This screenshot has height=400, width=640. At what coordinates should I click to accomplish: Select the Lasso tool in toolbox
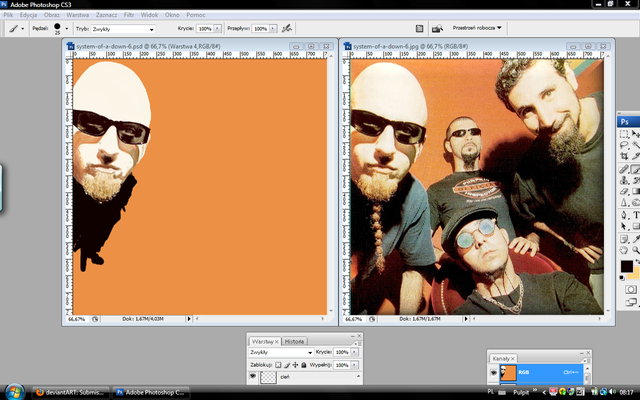click(624, 144)
